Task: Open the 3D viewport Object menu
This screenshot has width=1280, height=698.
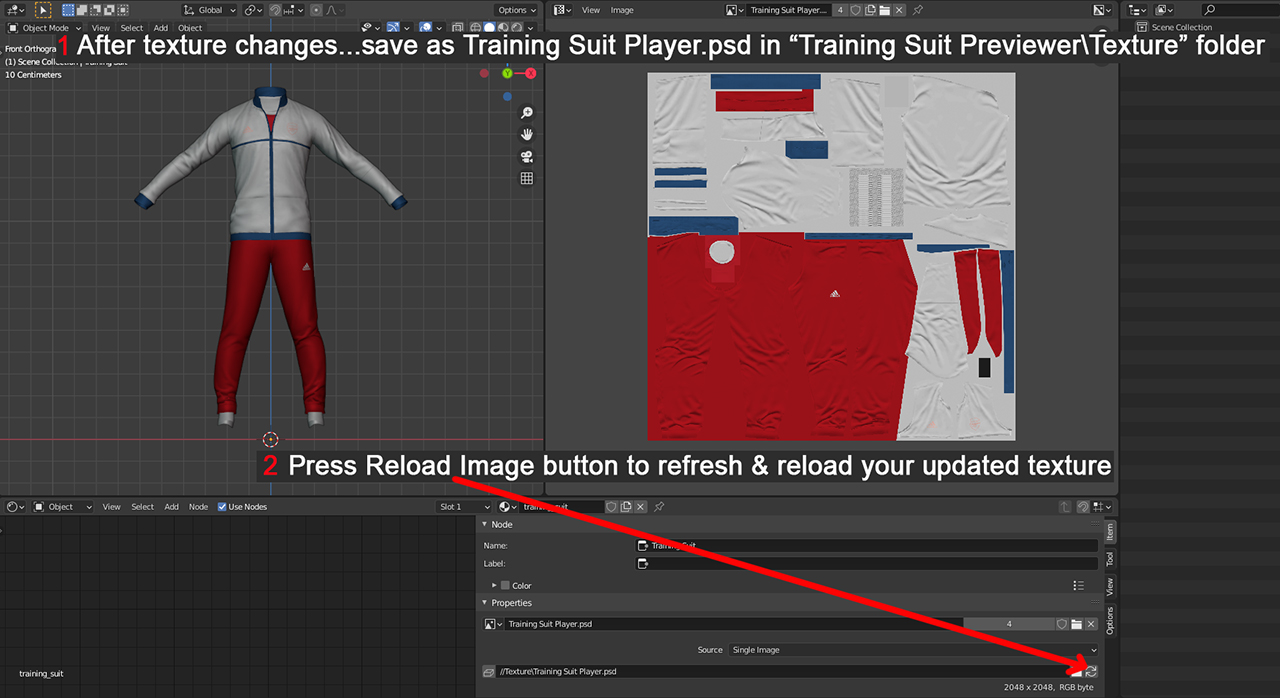Action: pyautogui.click(x=190, y=28)
